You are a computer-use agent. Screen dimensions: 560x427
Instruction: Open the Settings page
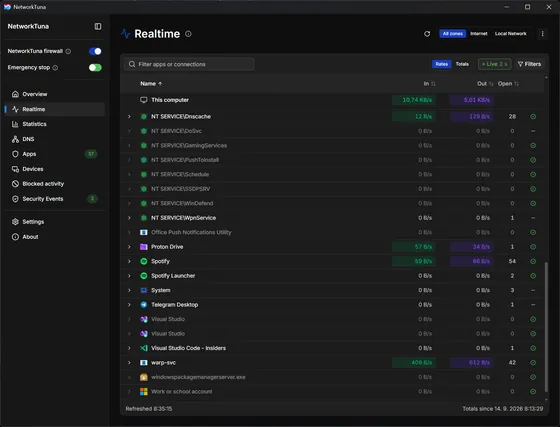click(x=55, y=222)
